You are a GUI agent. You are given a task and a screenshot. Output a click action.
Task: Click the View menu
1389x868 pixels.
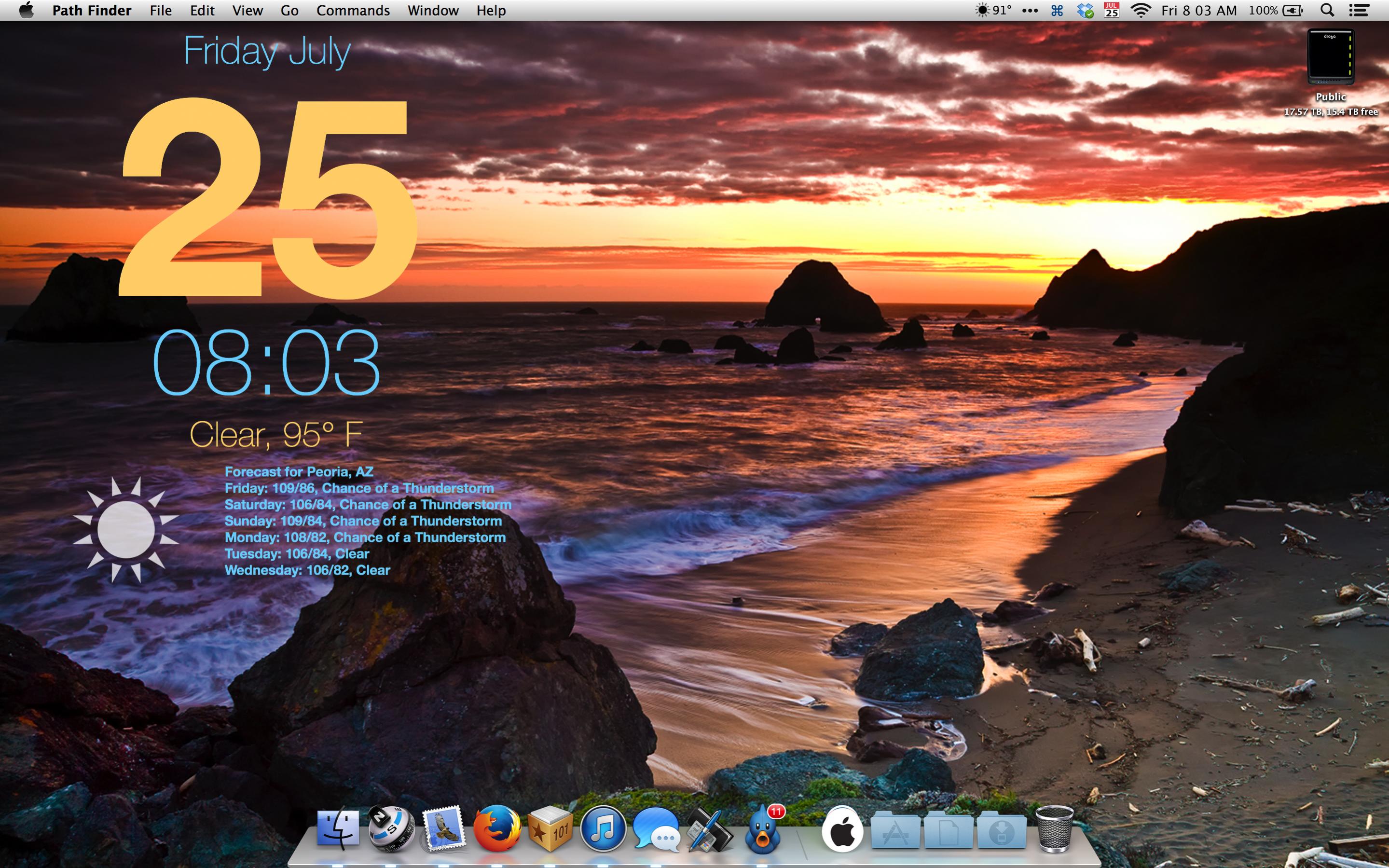pyautogui.click(x=248, y=10)
